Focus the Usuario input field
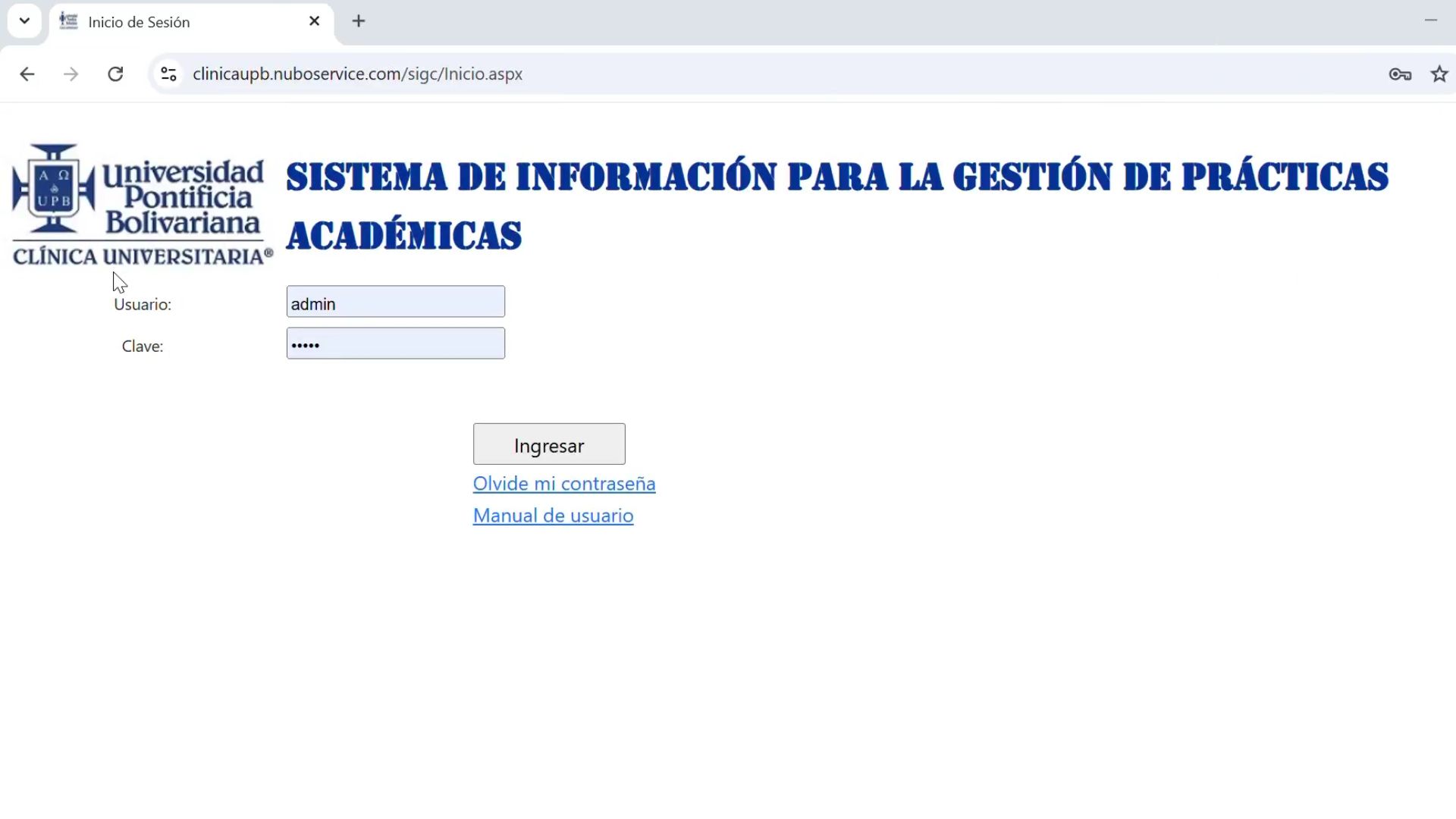The image size is (1456, 819). 395,302
